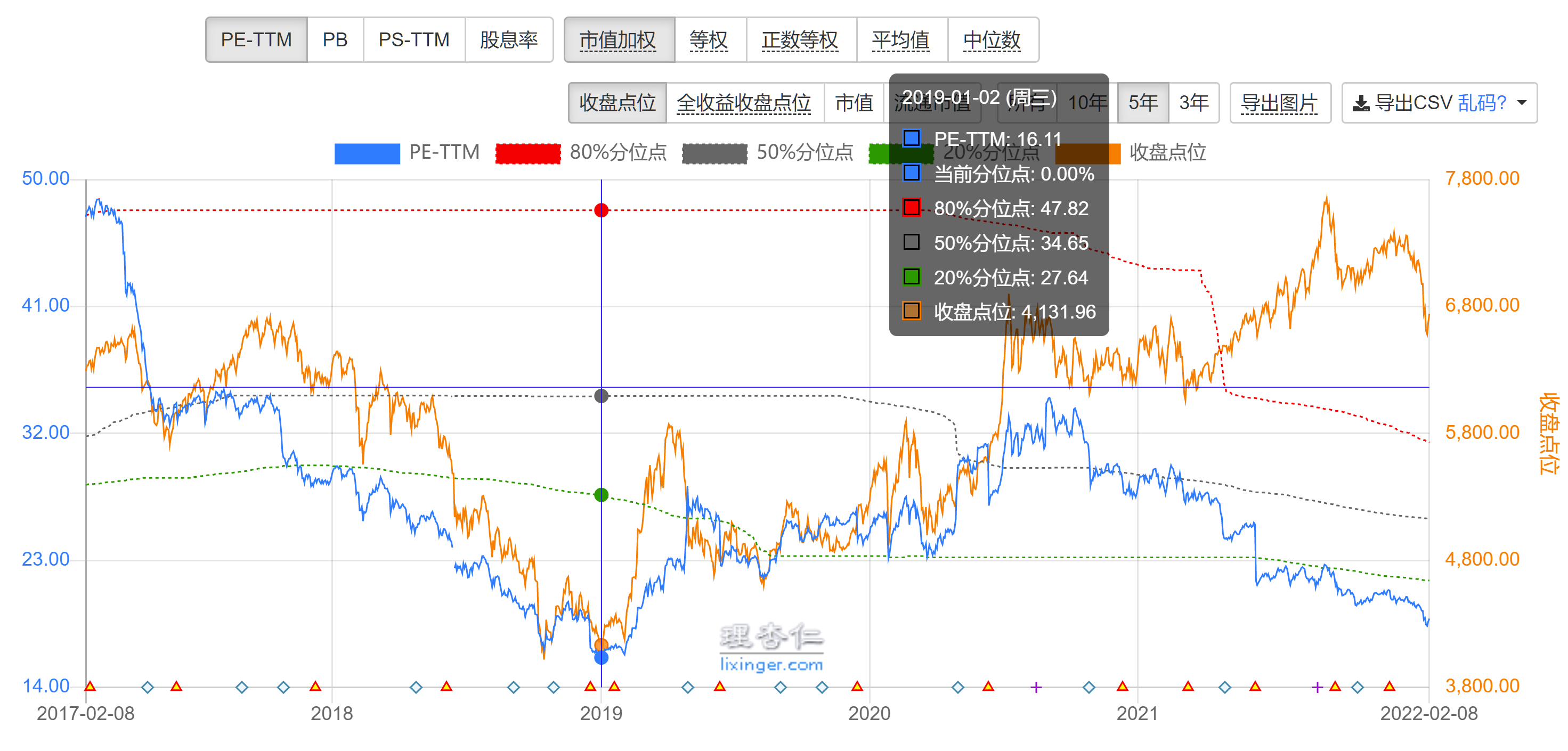Click red 80% percentile data point

click(602, 210)
